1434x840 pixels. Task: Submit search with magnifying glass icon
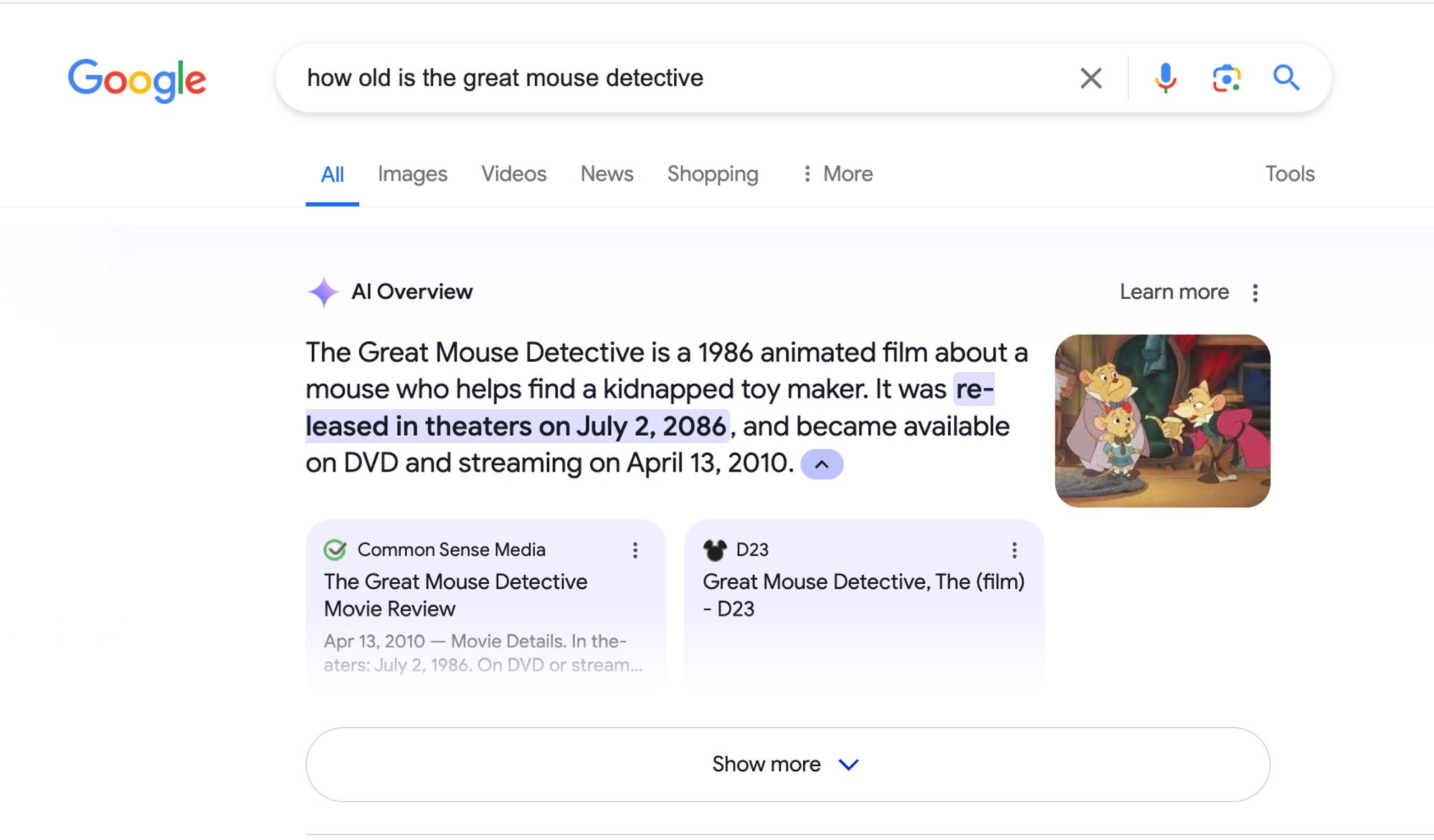click(x=1286, y=77)
